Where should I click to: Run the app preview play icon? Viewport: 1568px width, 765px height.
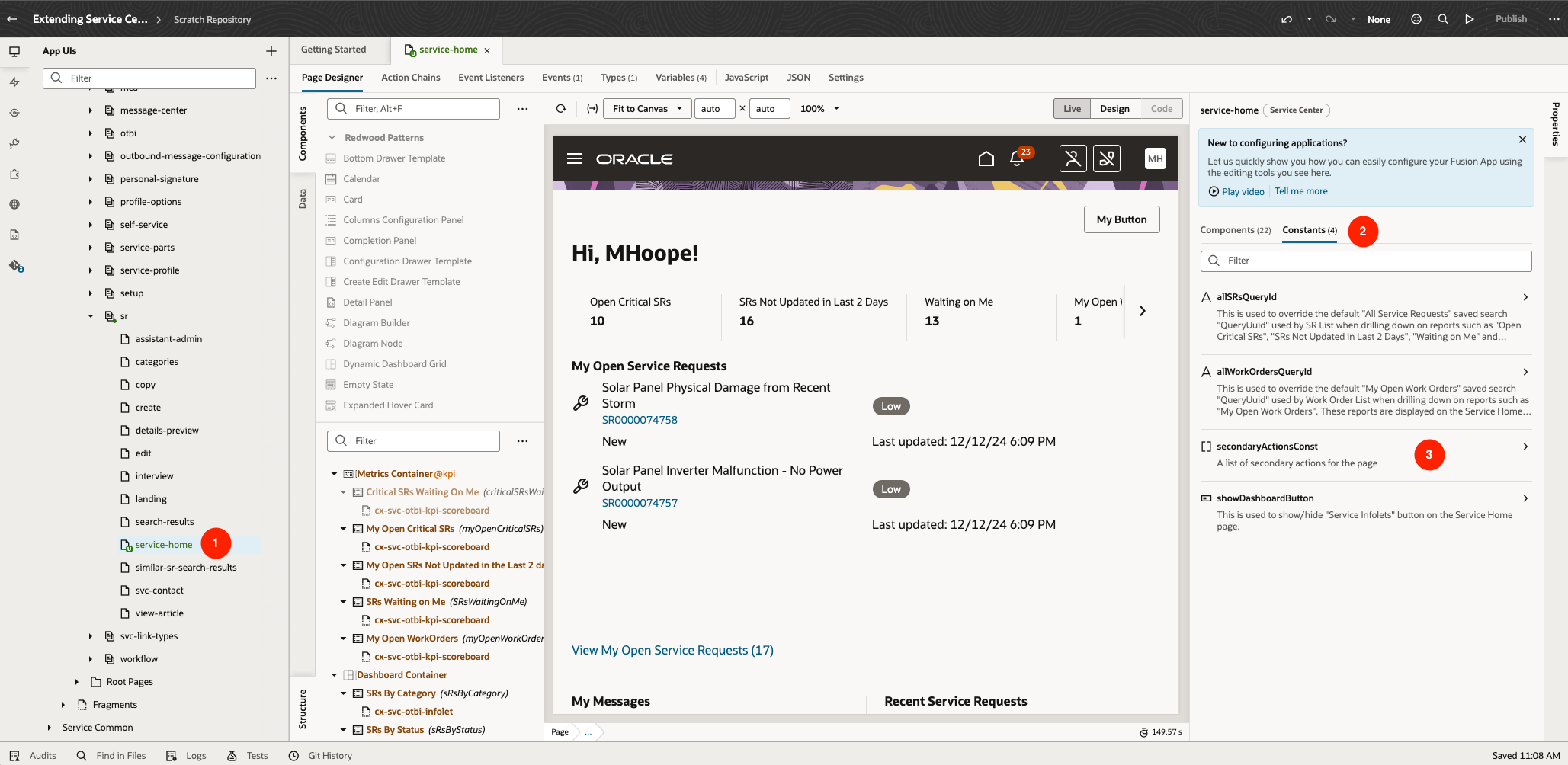click(1469, 19)
